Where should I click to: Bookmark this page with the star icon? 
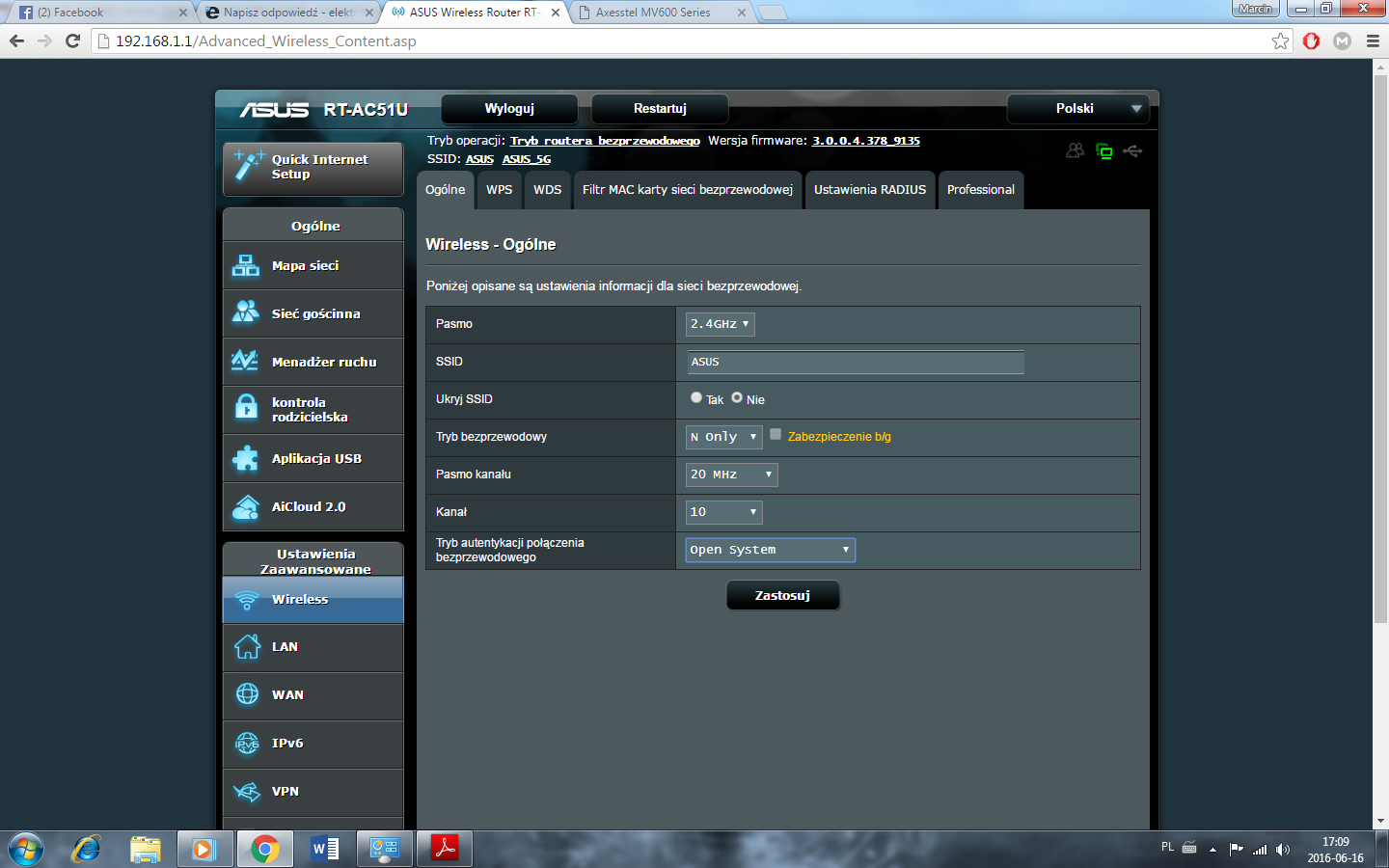[x=1280, y=41]
